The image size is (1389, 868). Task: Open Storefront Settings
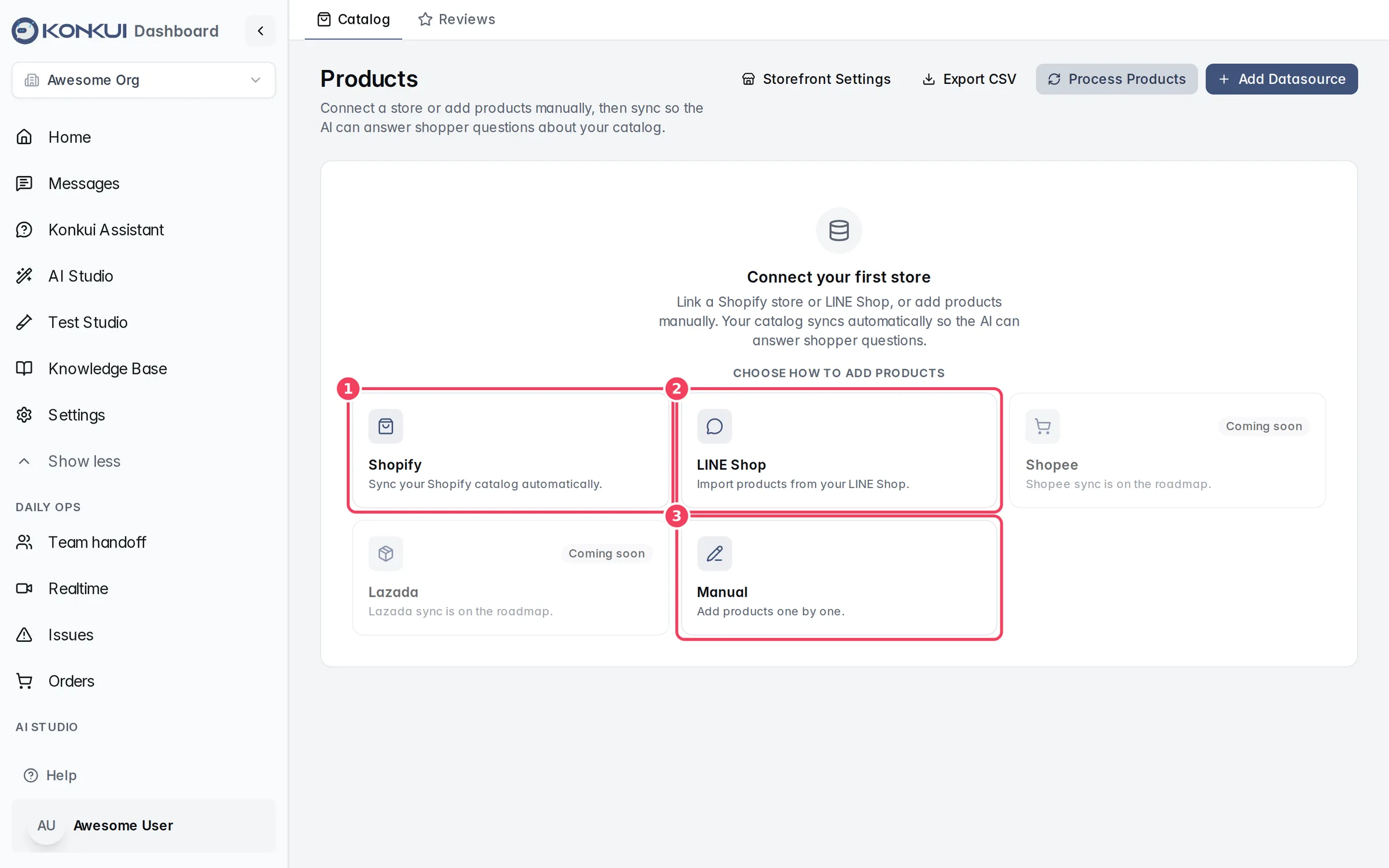[x=816, y=79]
